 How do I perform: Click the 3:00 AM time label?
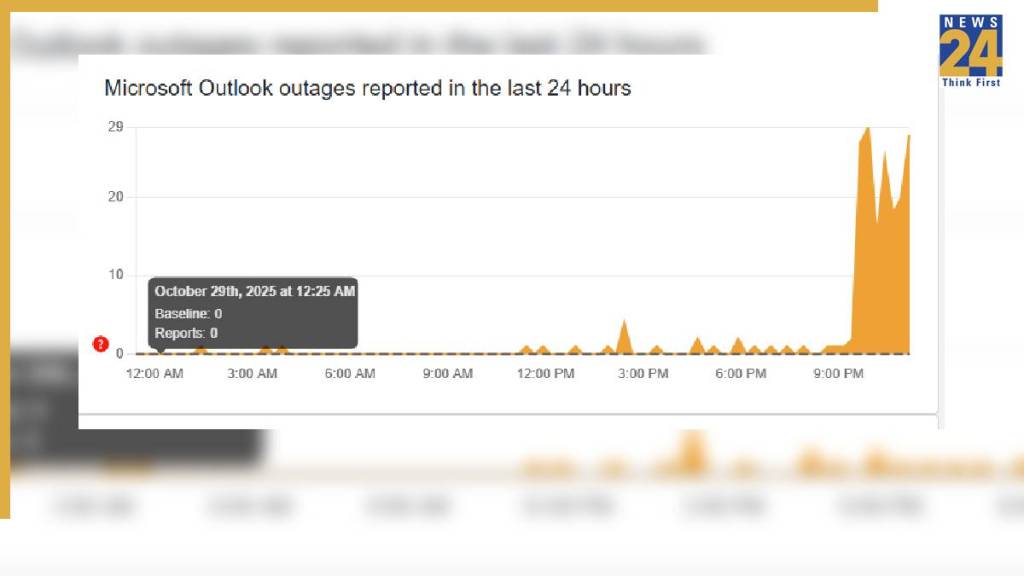tap(252, 374)
